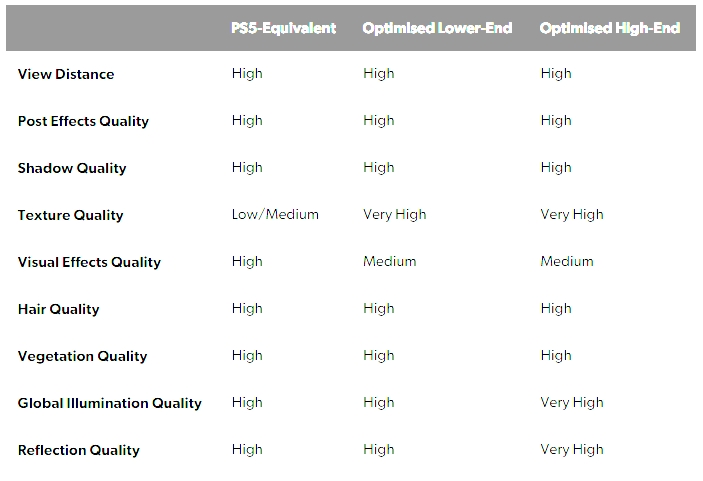
Task: Select the Post Effects Quality row label
Action: point(83,121)
